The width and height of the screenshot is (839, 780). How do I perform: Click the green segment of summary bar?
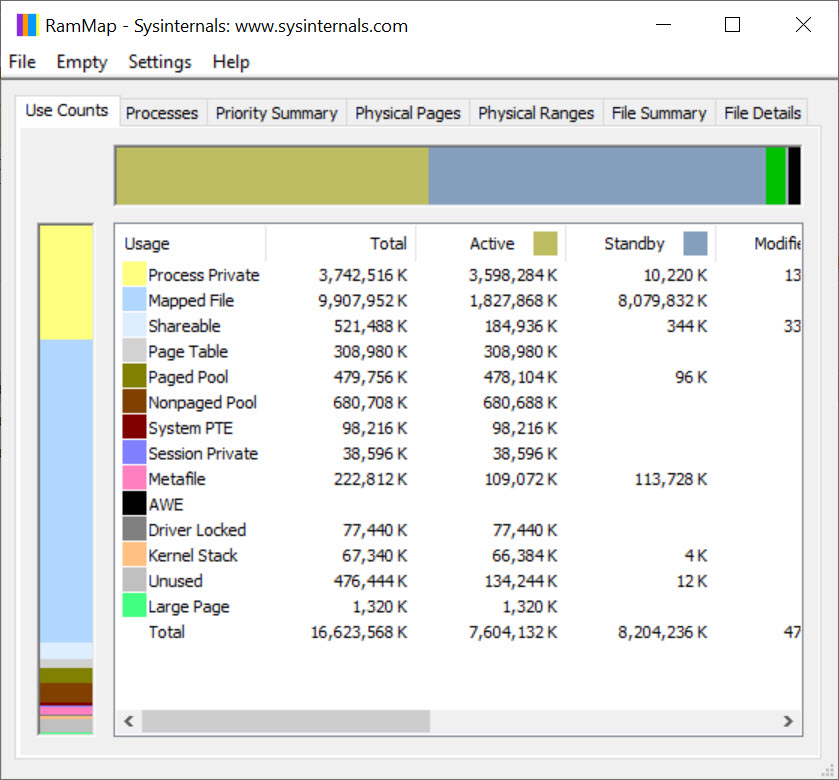coord(775,176)
